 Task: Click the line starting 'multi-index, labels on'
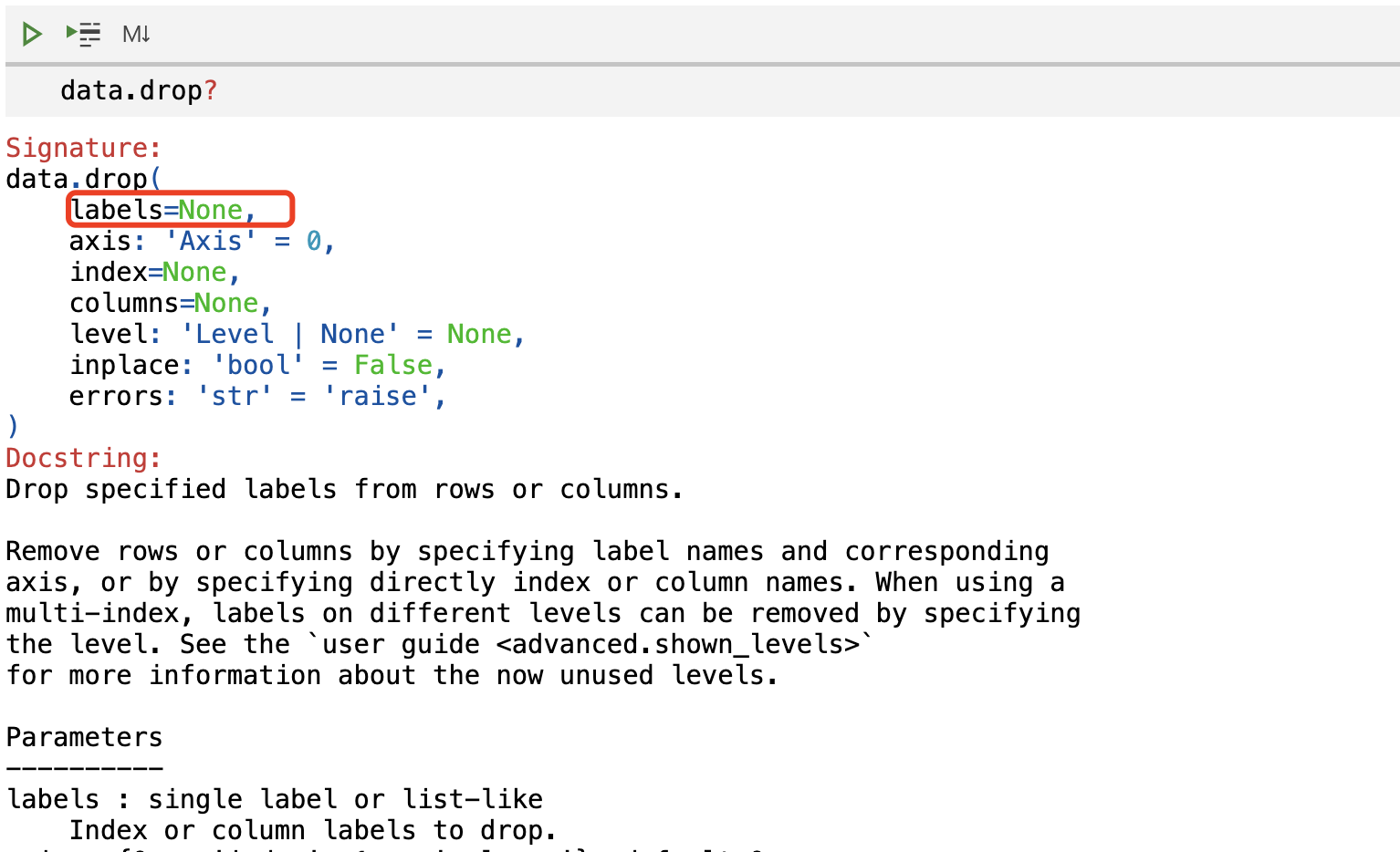[543, 613]
